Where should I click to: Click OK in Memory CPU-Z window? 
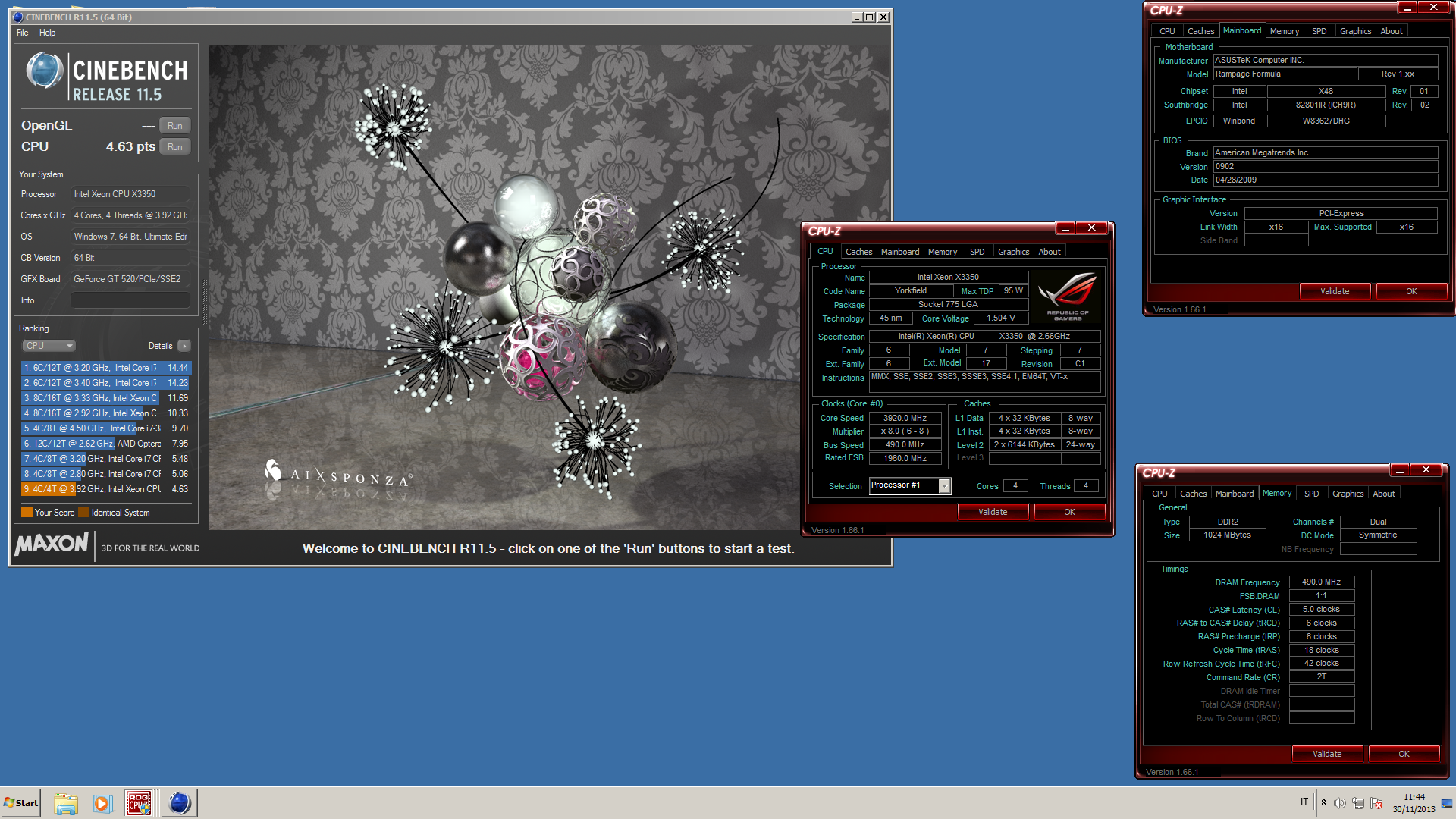click(x=1404, y=754)
